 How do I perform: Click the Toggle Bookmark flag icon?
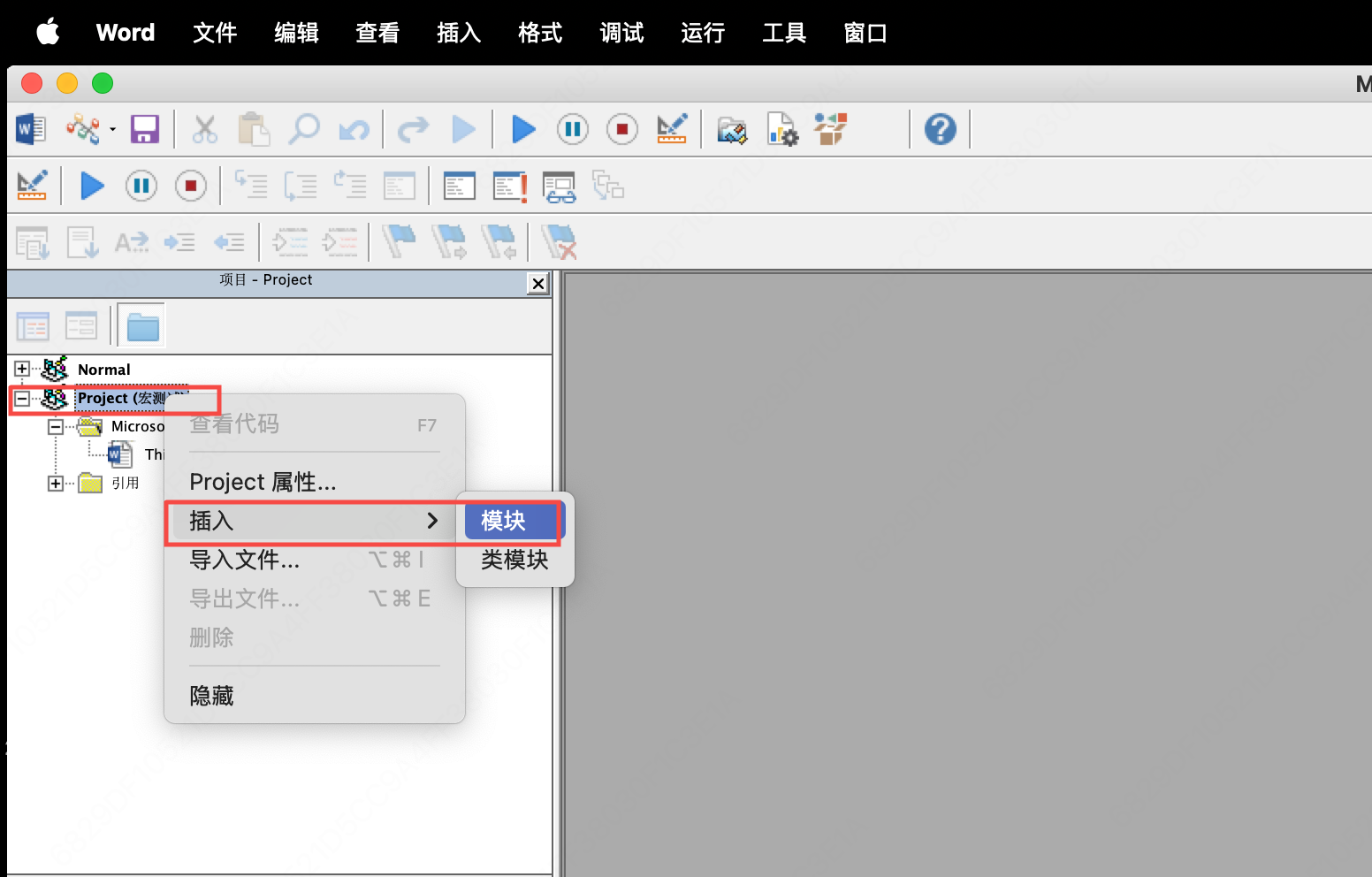click(399, 241)
